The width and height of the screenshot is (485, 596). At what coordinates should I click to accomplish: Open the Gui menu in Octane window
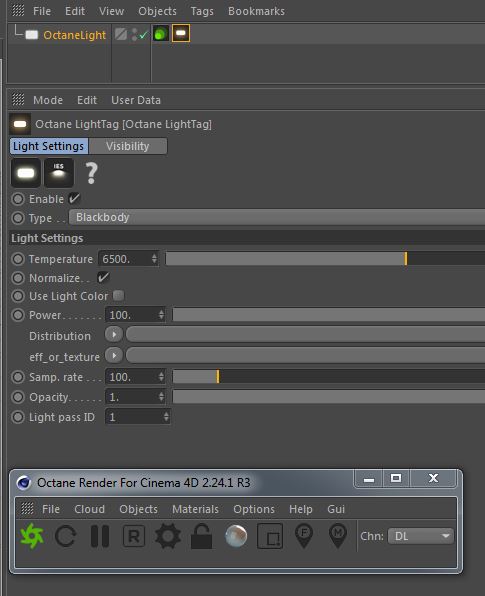(x=336, y=509)
